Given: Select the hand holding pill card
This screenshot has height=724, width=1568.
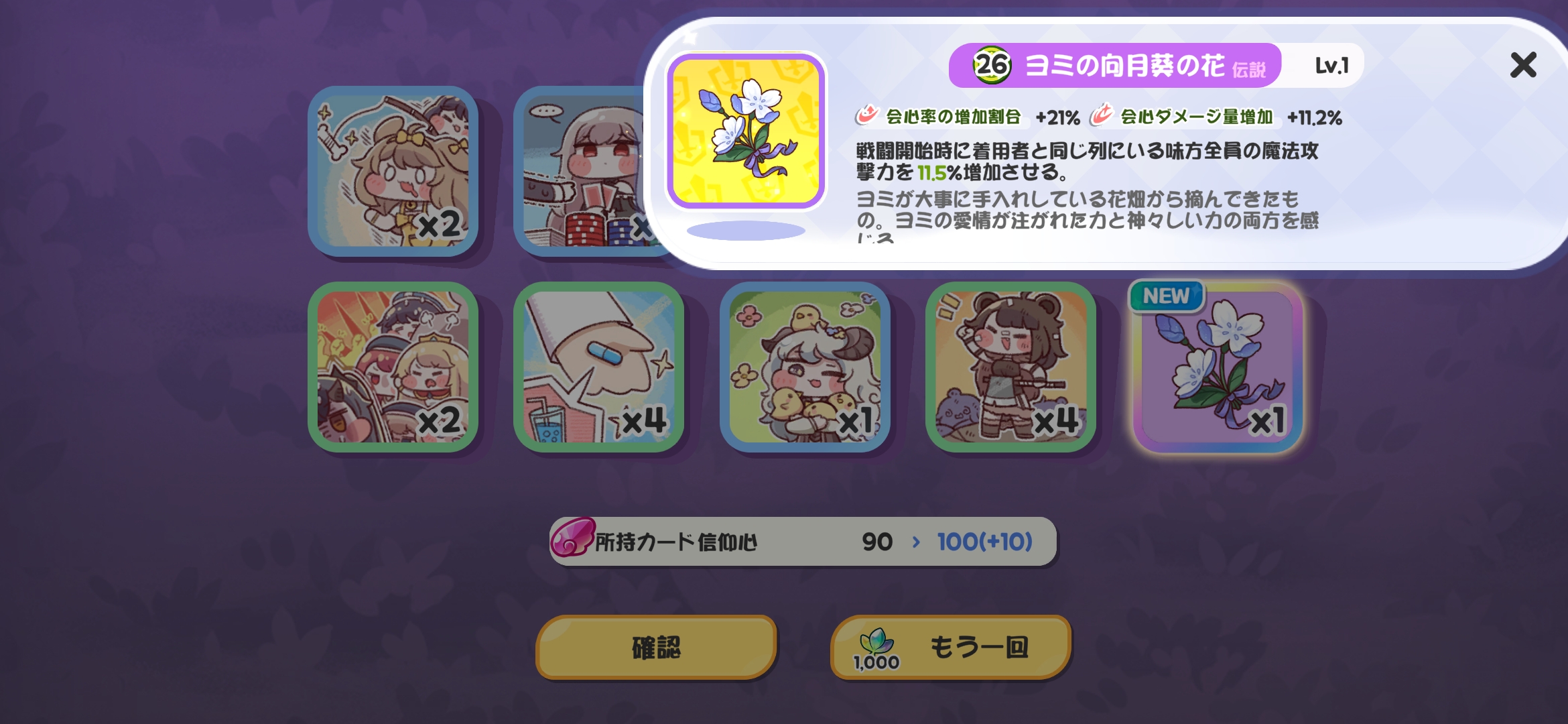Looking at the screenshot, I should click(x=598, y=367).
